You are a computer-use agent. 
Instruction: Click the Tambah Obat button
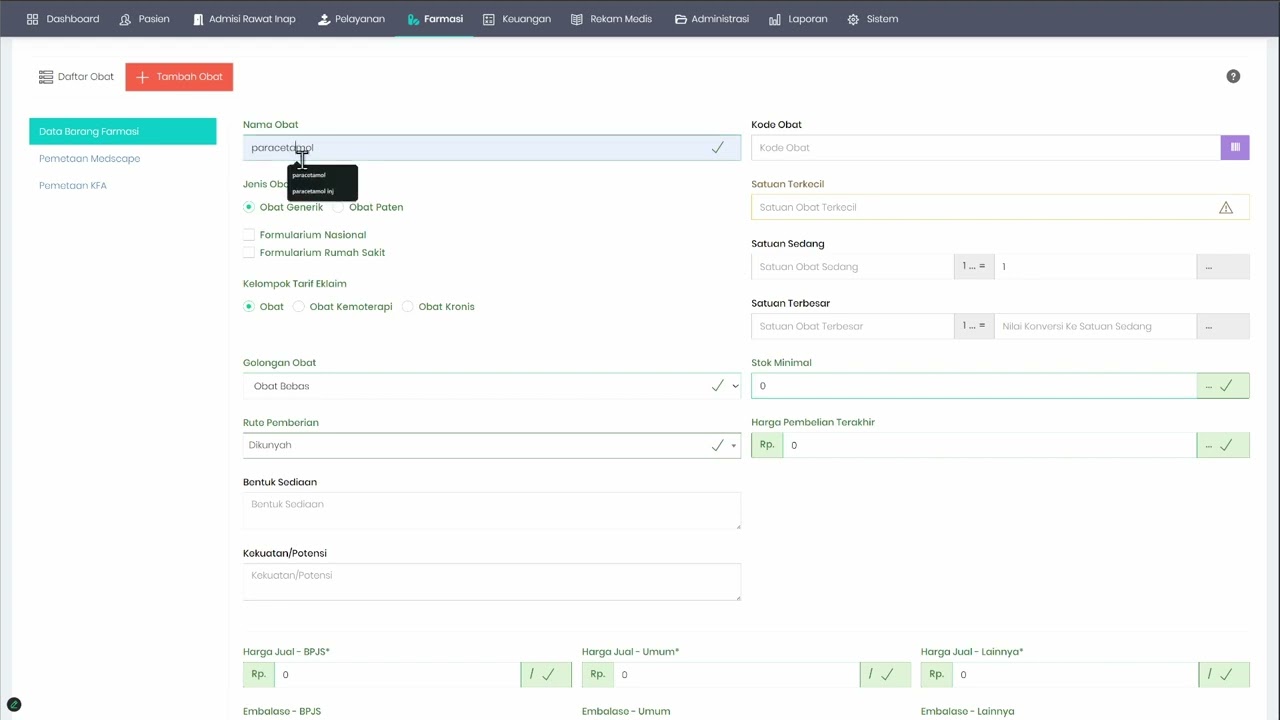point(179,77)
